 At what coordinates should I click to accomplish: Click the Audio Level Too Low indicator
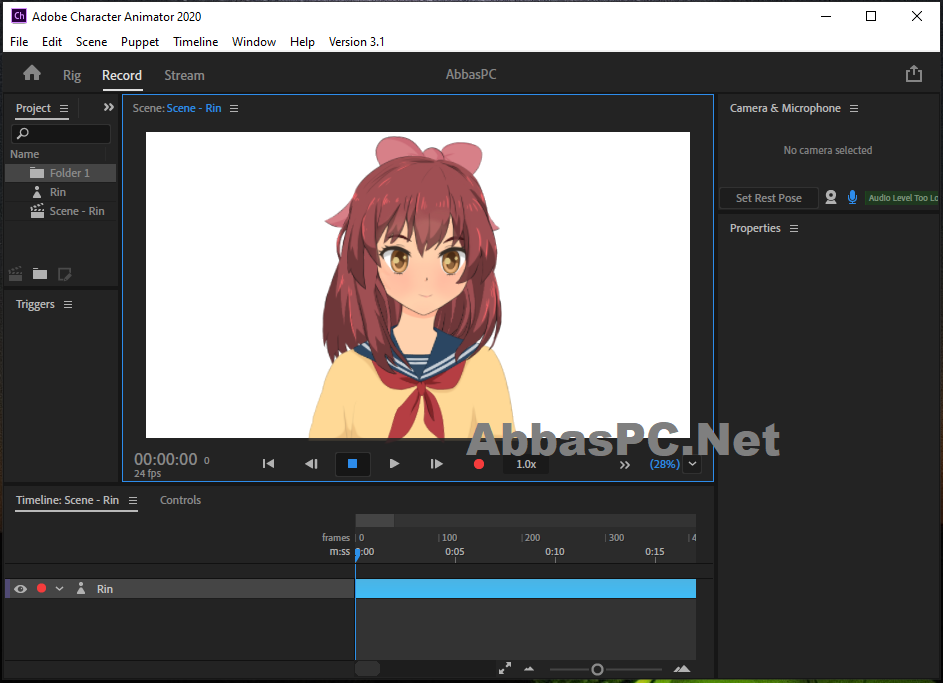pos(903,198)
